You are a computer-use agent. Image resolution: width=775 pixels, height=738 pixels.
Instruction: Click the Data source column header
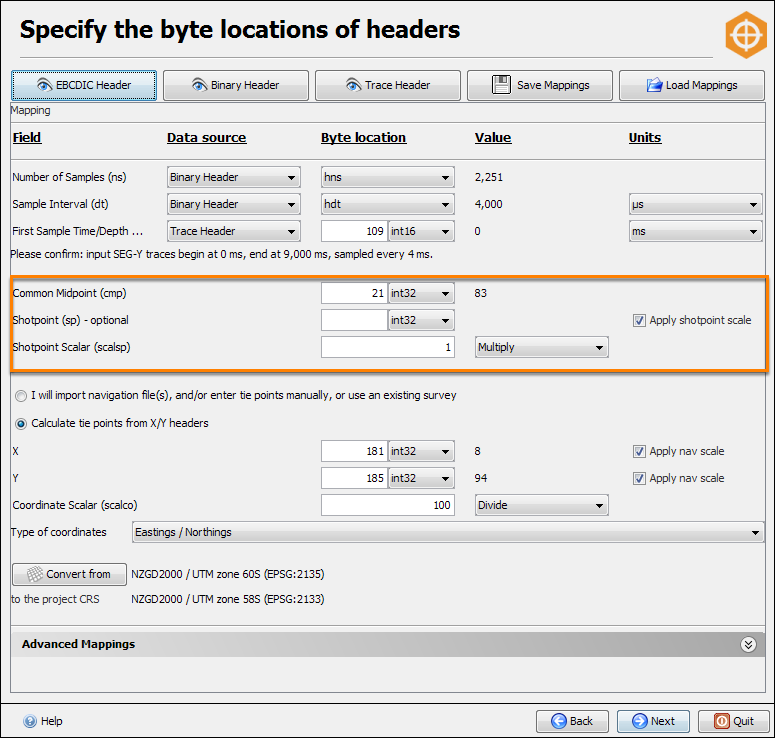click(x=207, y=138)
